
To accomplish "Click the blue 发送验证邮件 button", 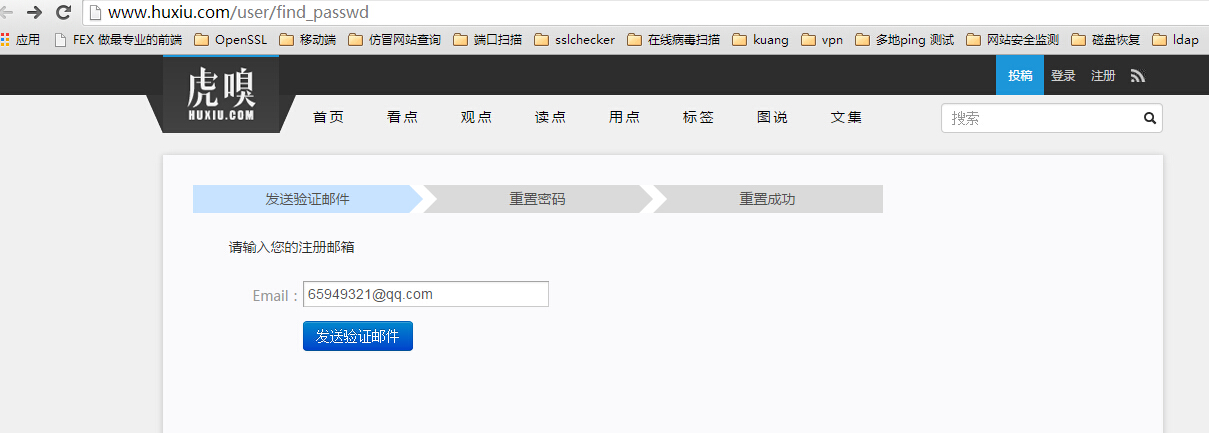I will [358, 336].
